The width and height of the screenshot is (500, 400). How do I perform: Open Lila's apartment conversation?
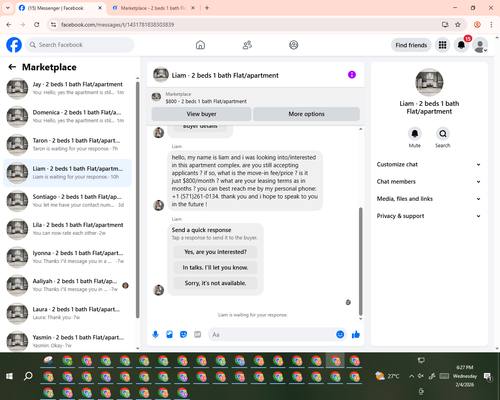pyautogui.click(x=68, y=229)
